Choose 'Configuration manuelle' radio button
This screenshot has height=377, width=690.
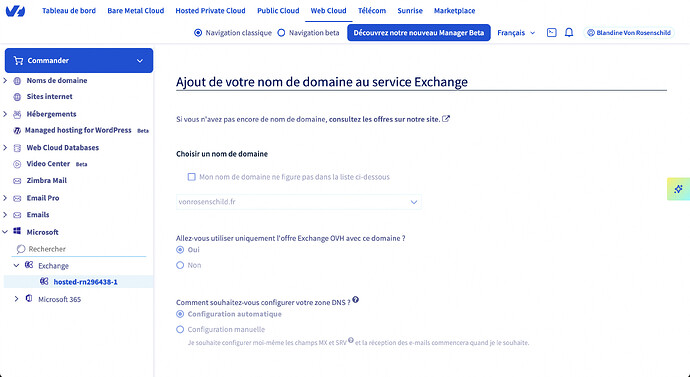[x=180, y=329]
